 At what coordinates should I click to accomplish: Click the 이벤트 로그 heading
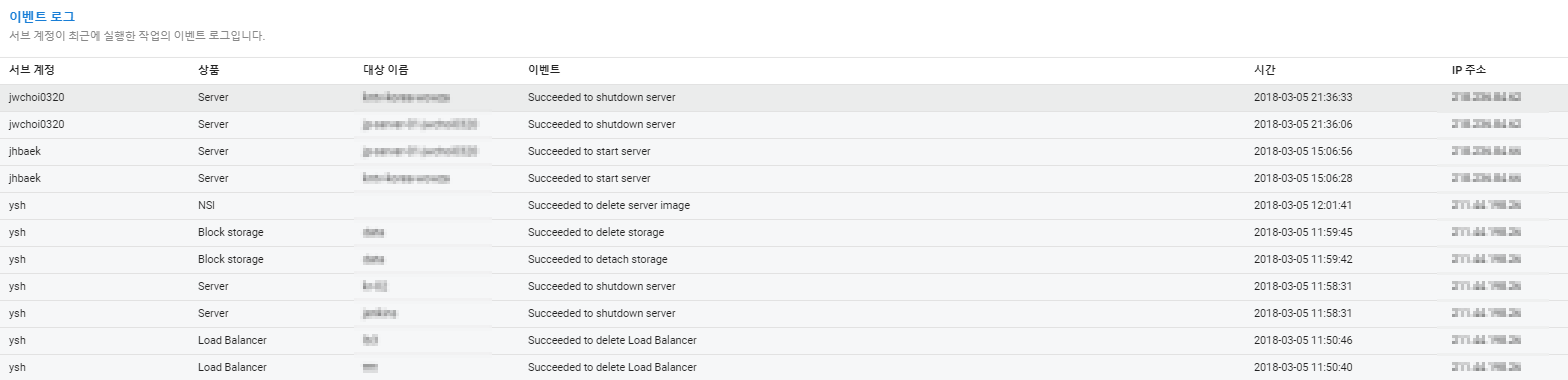click(42, 17)
